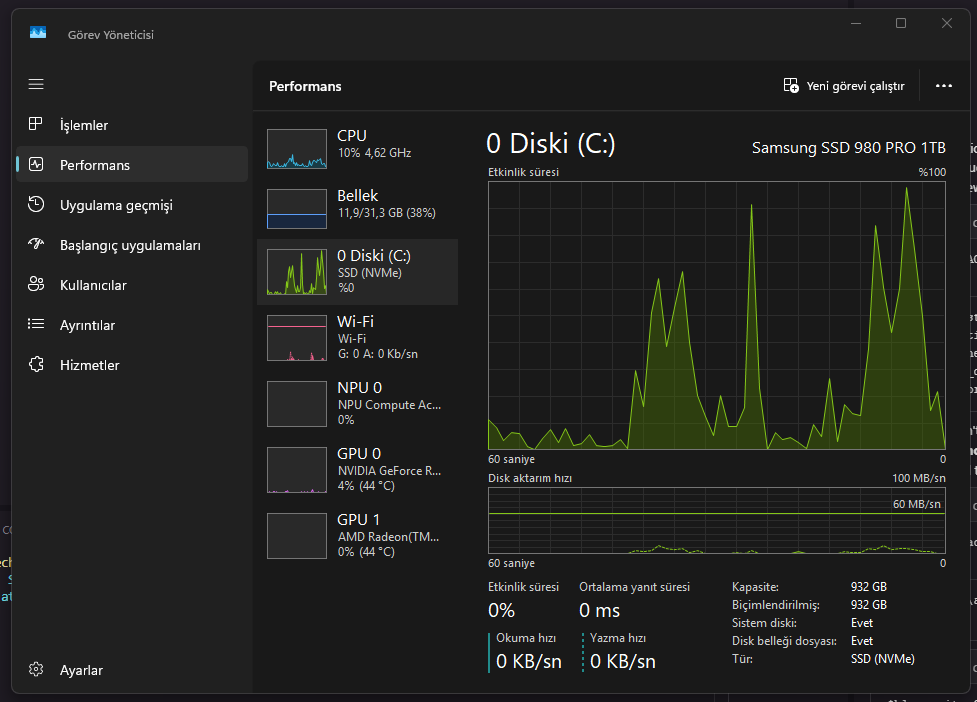The width and height of the screenshot is (977, 702).
Task: Toggle the hamburger navigation menu
Action: 36,84
